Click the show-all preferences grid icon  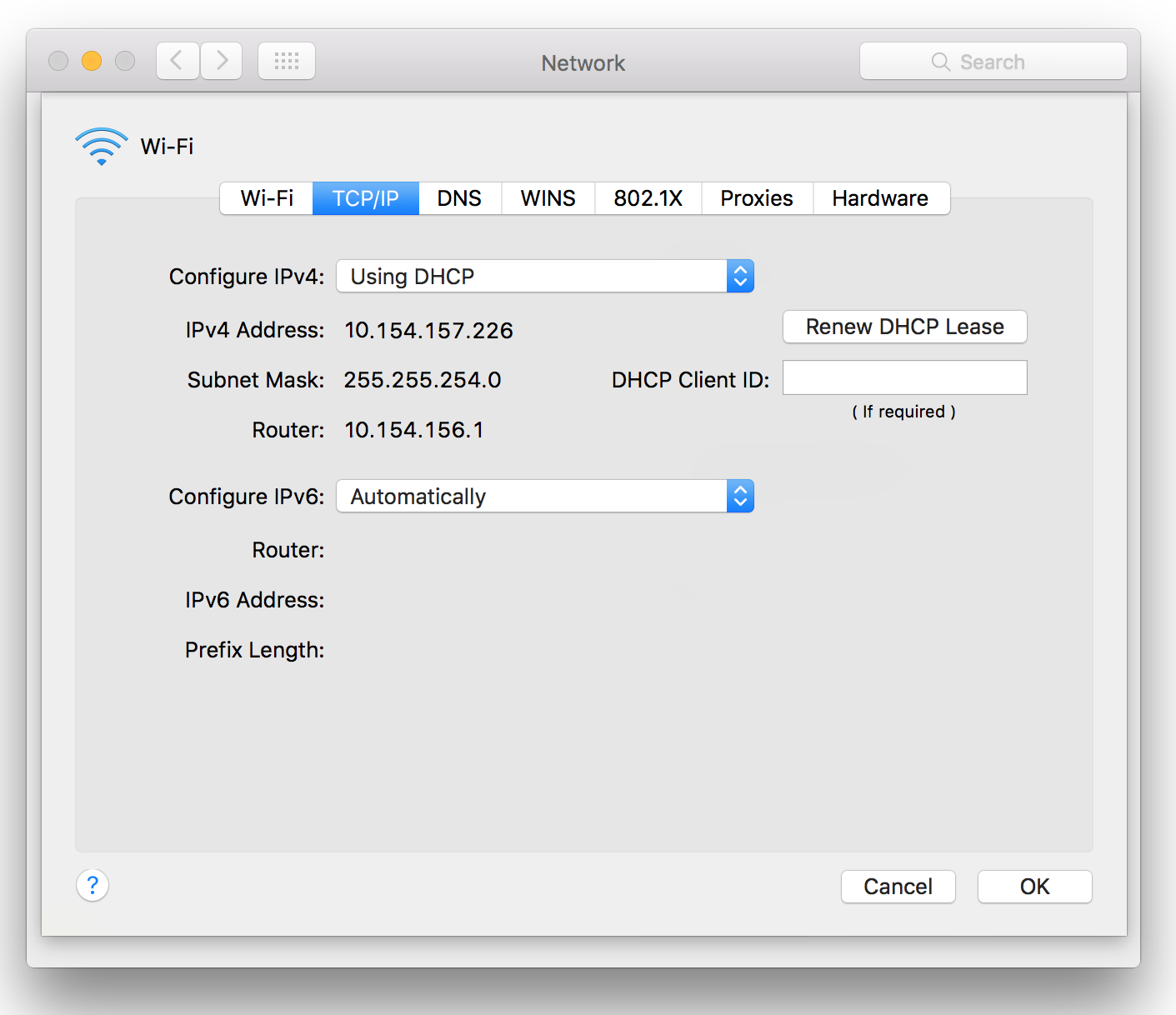point(286,60)
